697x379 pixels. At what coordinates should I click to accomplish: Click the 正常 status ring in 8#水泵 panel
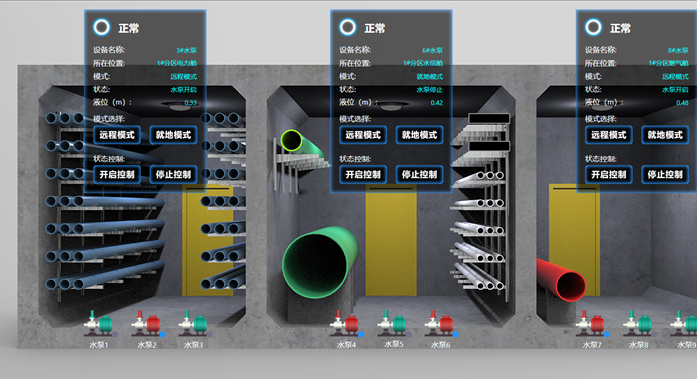pyautogui.click(x=593, y=27)
